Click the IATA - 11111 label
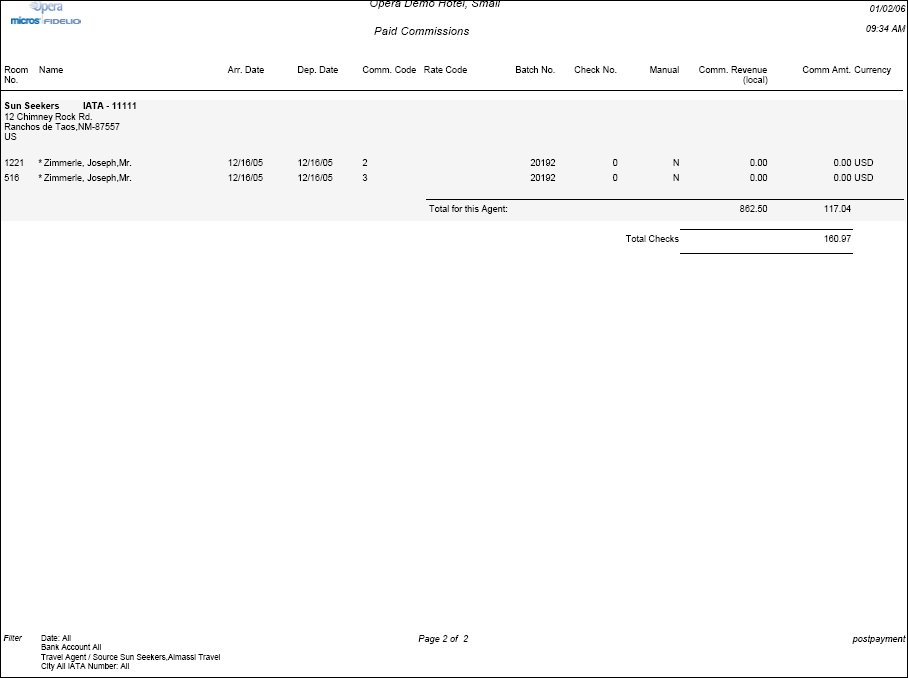This screenshot has height=678, width=908. 109,106
